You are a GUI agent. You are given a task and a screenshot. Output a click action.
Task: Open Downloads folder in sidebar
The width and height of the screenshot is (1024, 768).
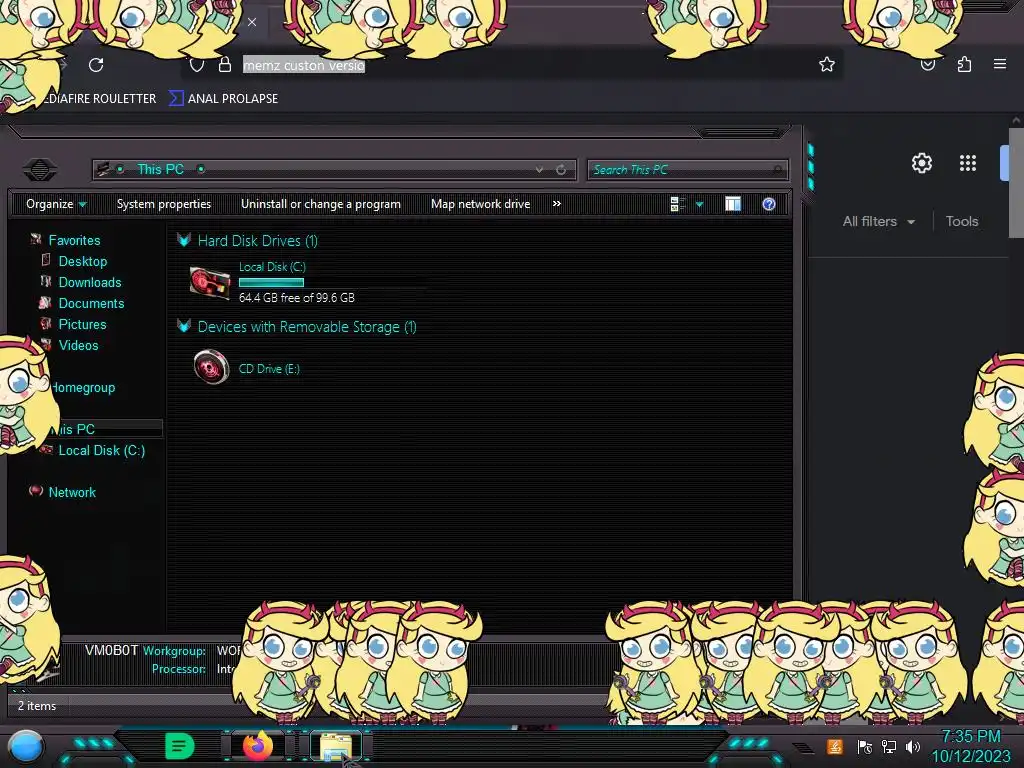click(x=89, y=282)
